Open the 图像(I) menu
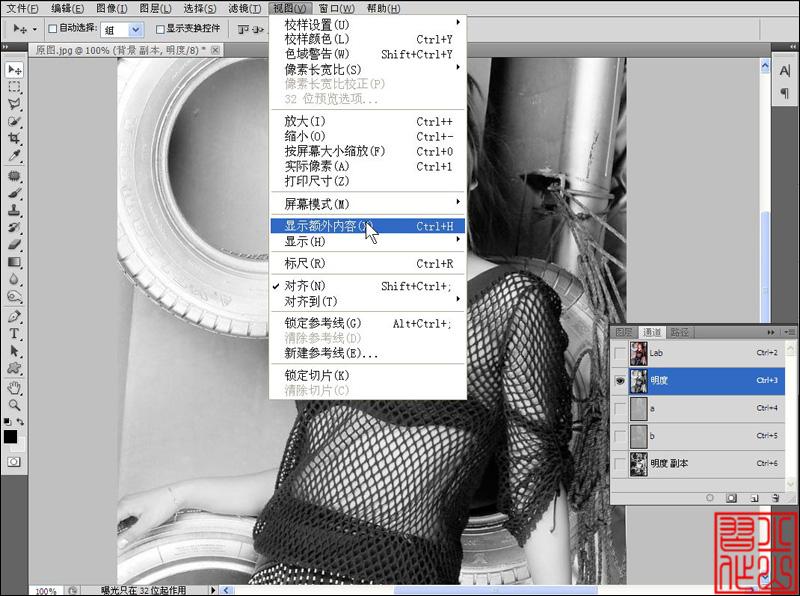 112,8
